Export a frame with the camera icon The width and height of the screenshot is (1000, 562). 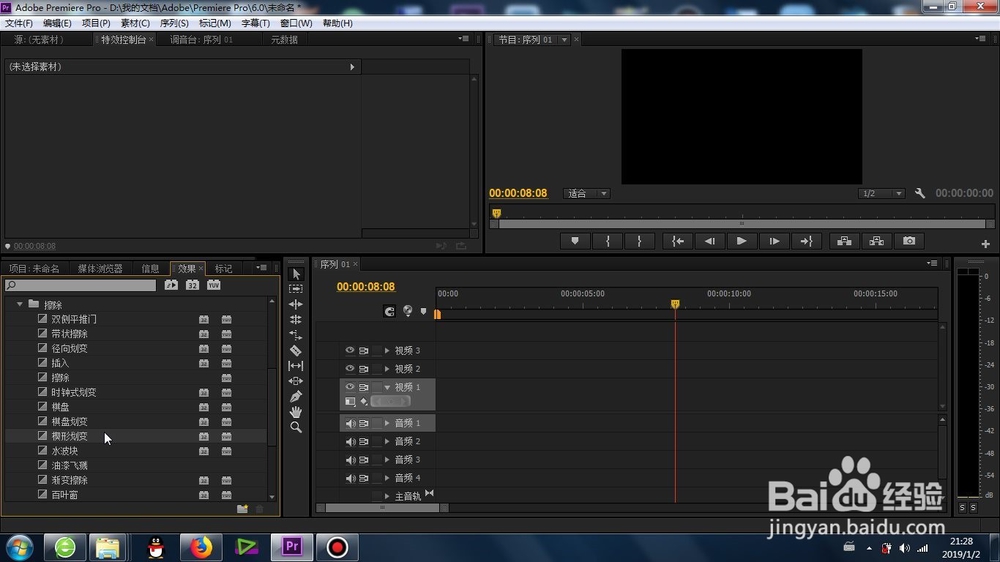909,241
